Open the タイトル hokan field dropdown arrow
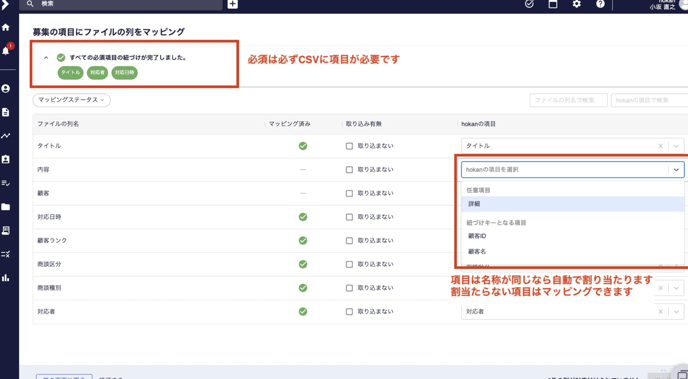Image resolution: width=688 pixels, height=379 pixels. click(676, 146)
